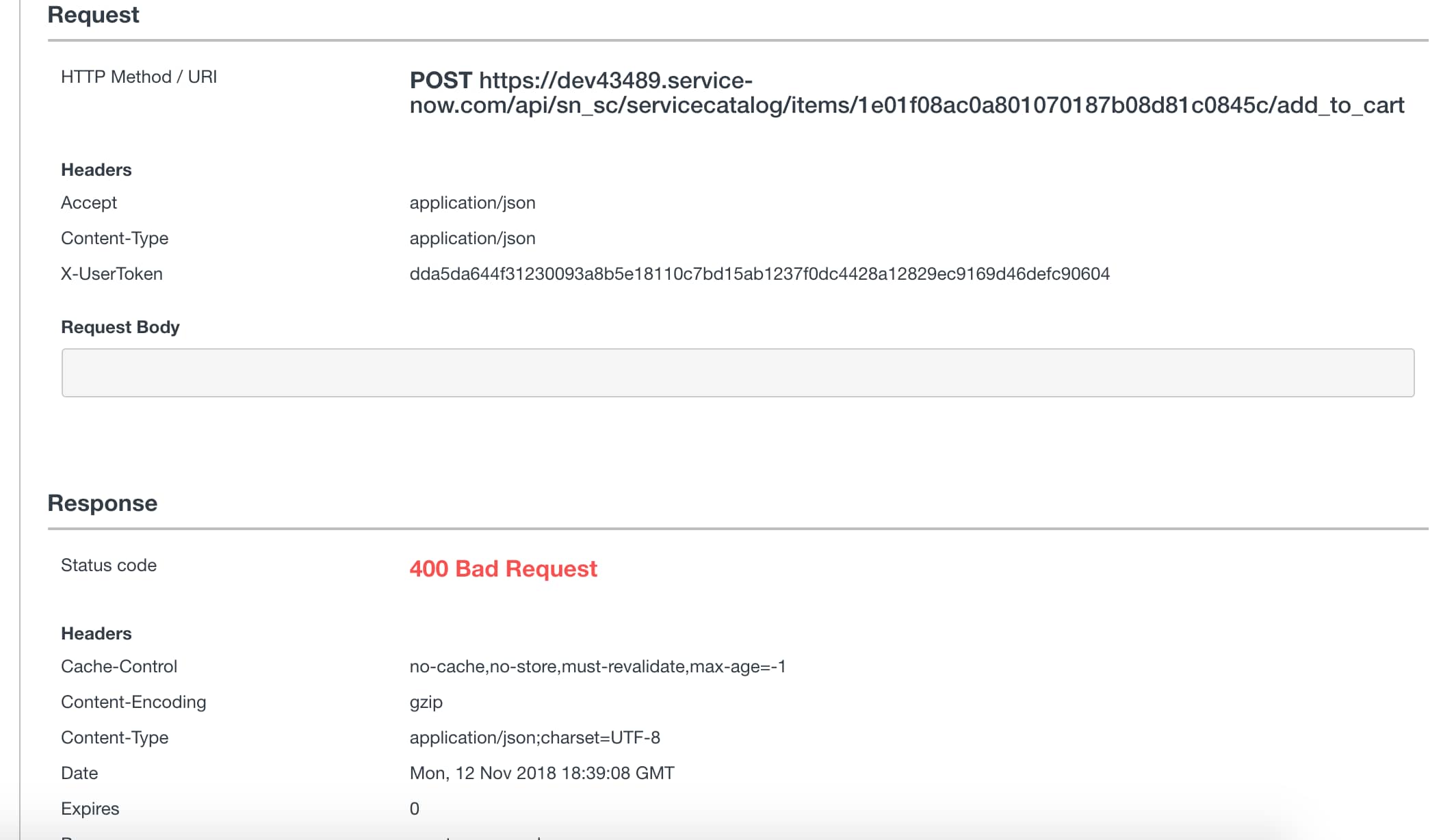Click the Status code label
This screenshot has width=1441, height=840.
[x=109, y=565]
